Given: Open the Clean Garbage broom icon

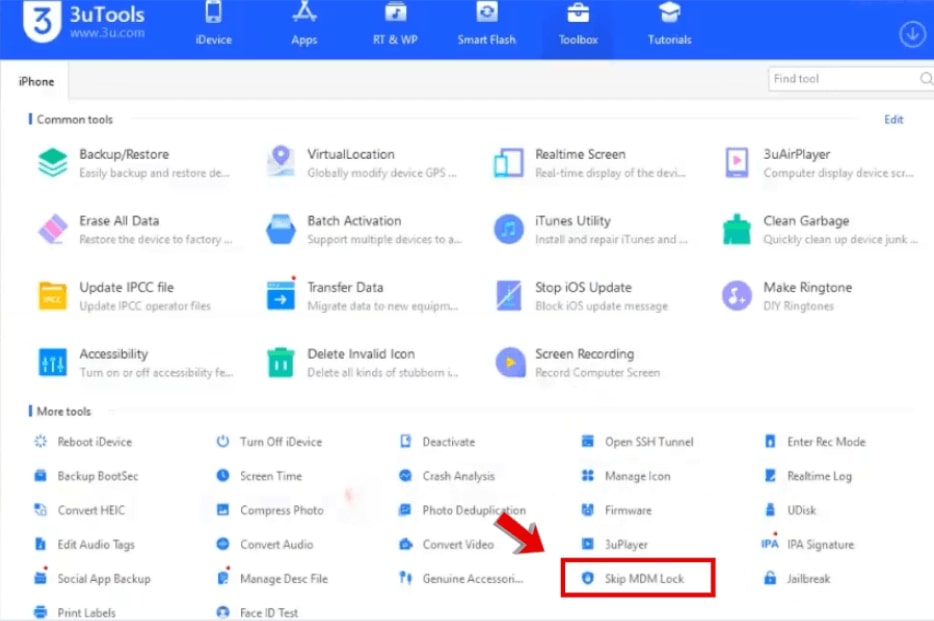Looking at the screenshot, I should click(737, 229).
